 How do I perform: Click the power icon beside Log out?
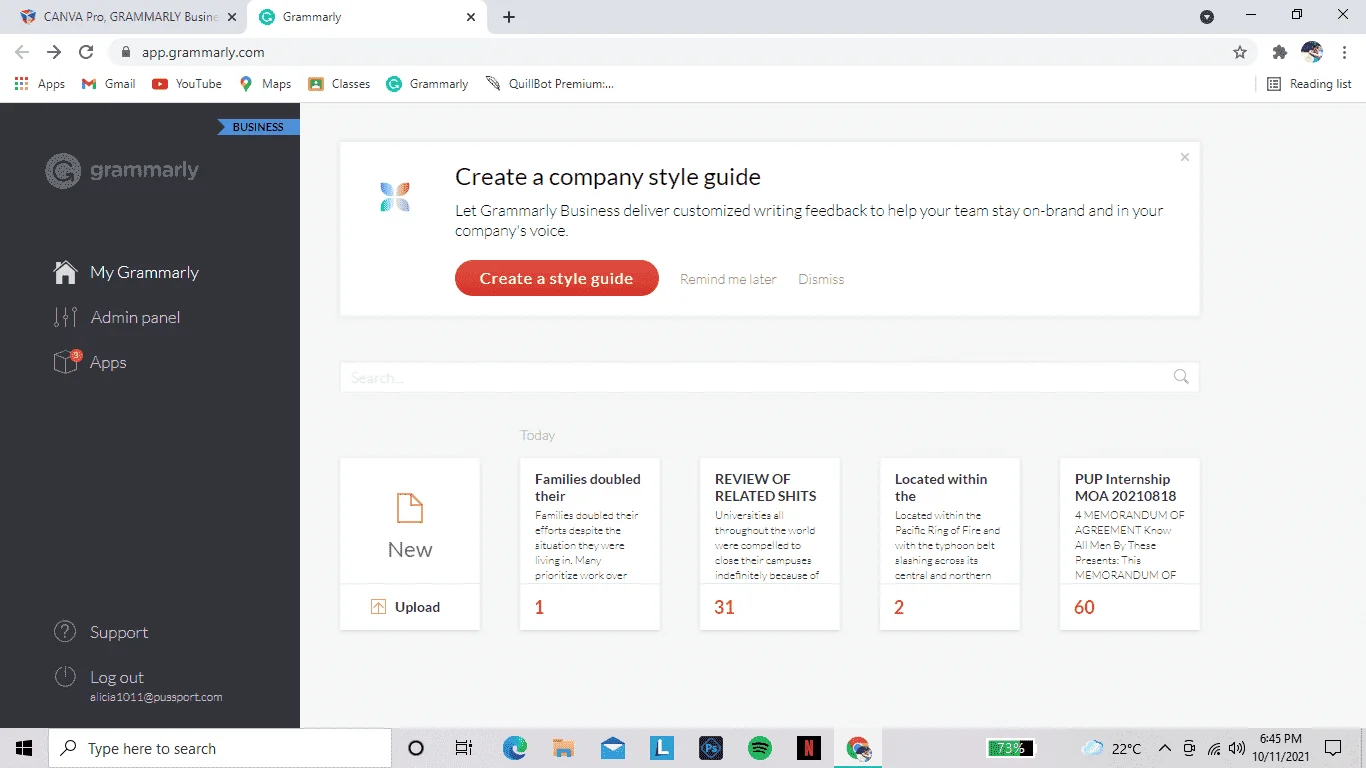pos(65,677)
